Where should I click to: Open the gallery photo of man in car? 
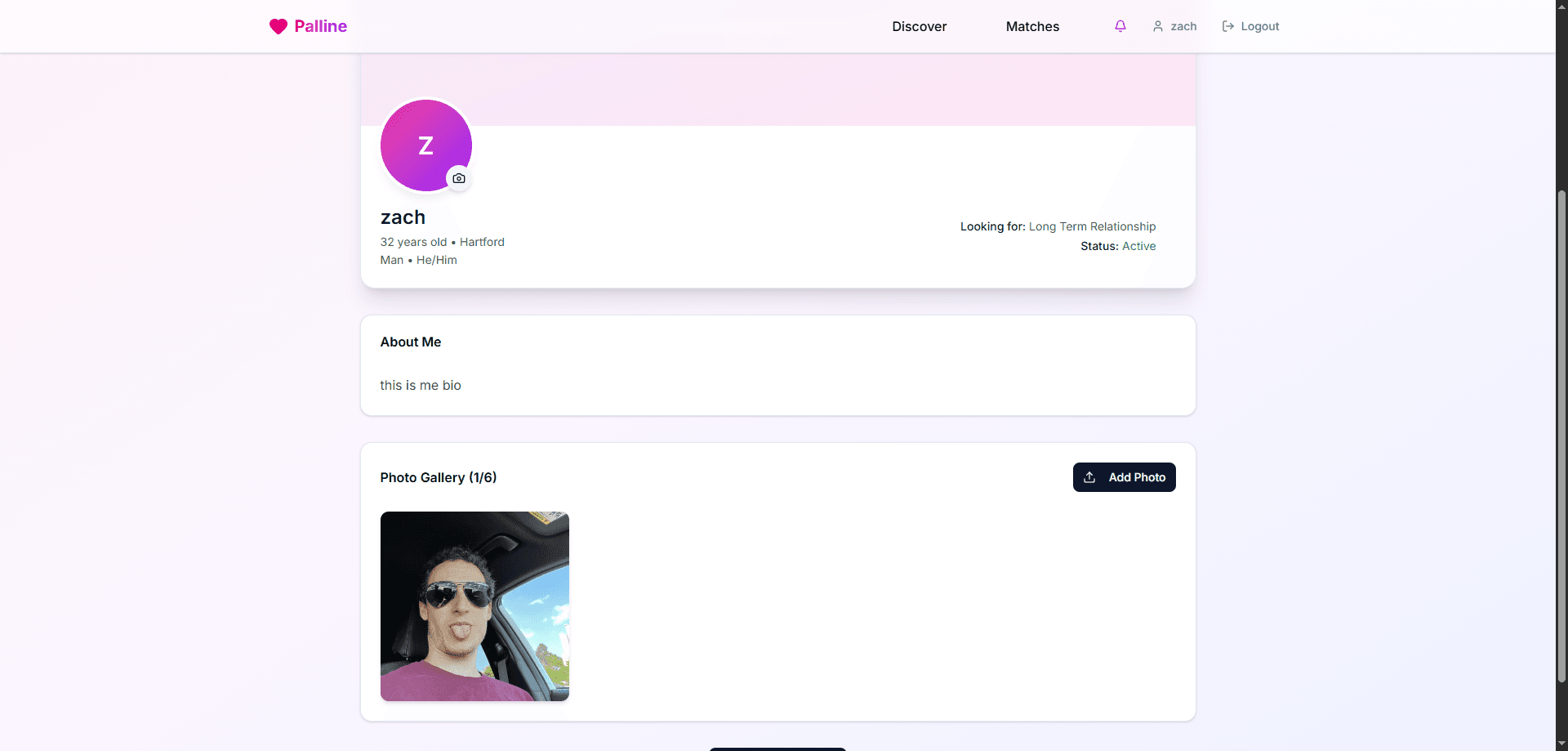coord(474,606)
